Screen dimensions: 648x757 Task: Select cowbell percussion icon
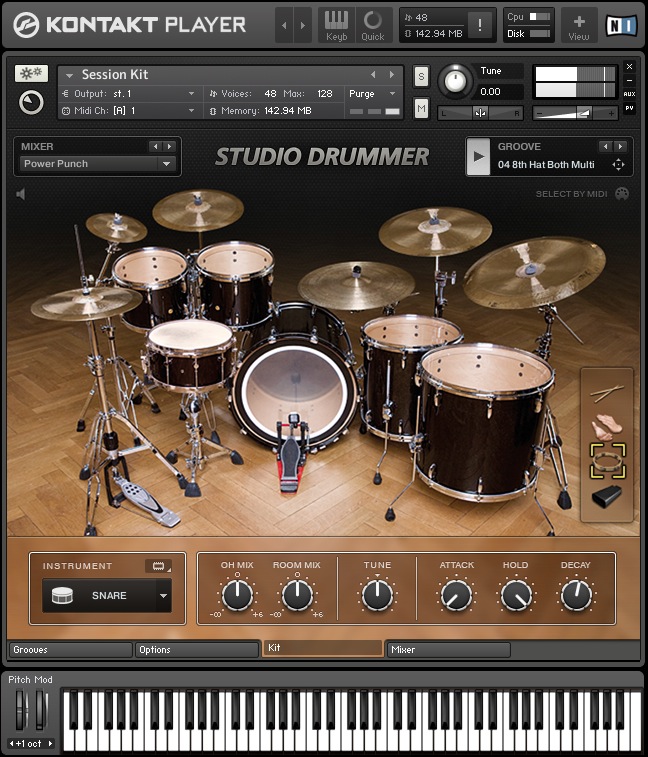(607, 497)
